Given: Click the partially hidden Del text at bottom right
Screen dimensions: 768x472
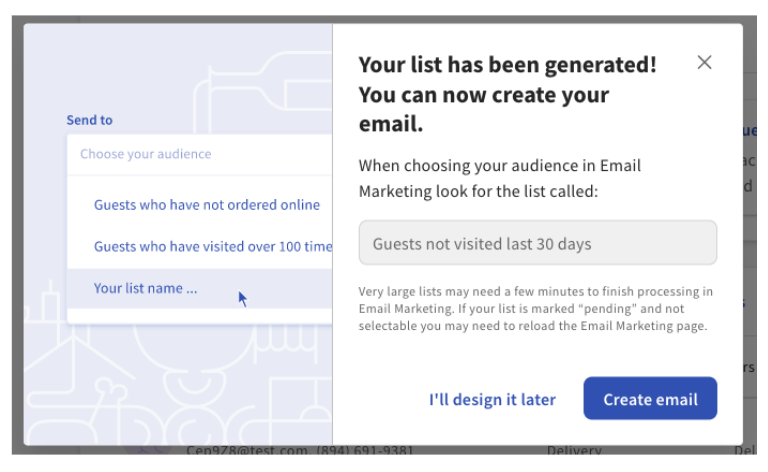Looking at the screenshot, I should point(746,451).
